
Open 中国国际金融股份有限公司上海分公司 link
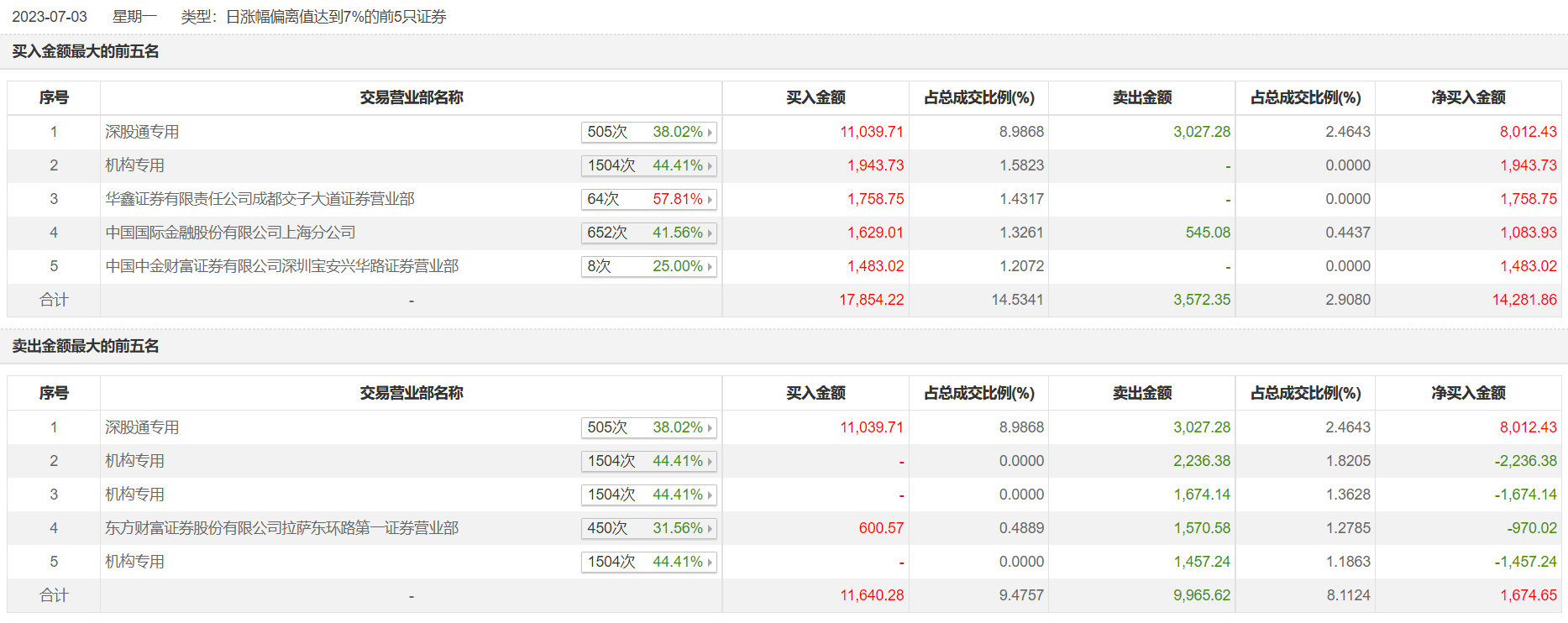click(230, 233)
